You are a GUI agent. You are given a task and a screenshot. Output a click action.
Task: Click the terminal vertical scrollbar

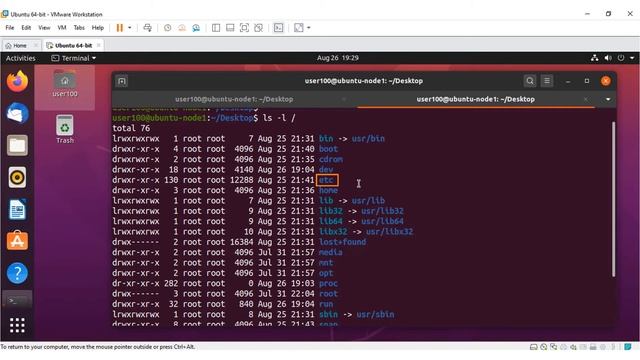(613, 199)
